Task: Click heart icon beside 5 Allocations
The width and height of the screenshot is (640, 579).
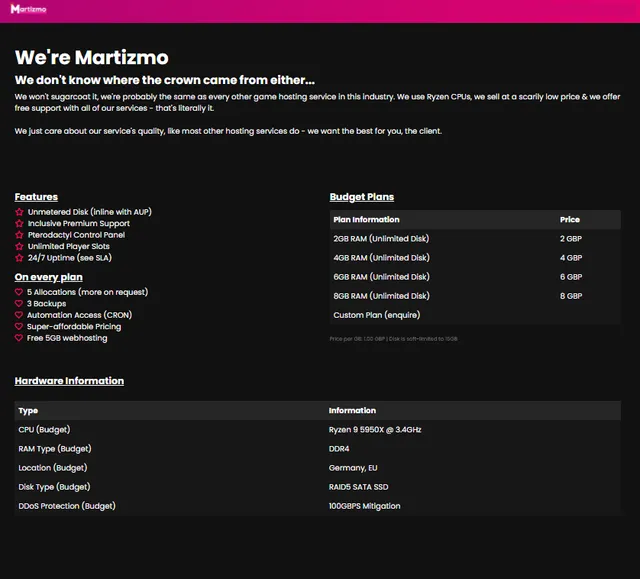Action: [x=19, y=292]
